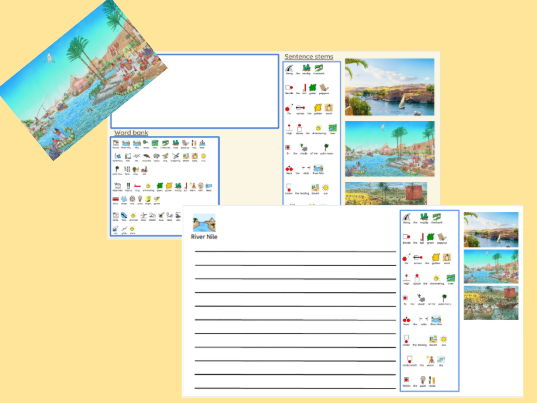The image size is (537, 403).
Task: Click the River Nile symbol above the writing lines
Action: pyautogui.click(x=204, y=223)
